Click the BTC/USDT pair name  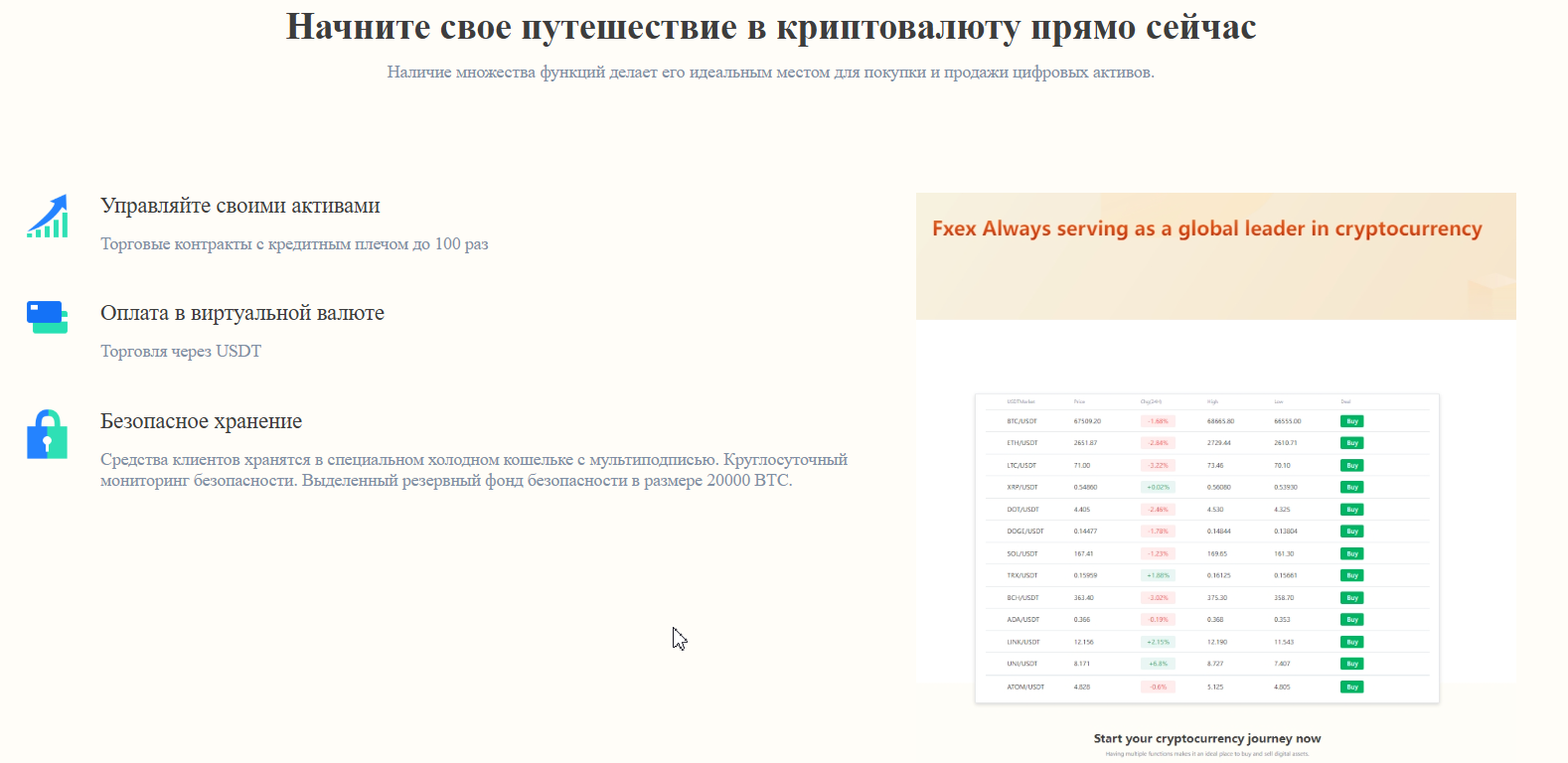1021,421
